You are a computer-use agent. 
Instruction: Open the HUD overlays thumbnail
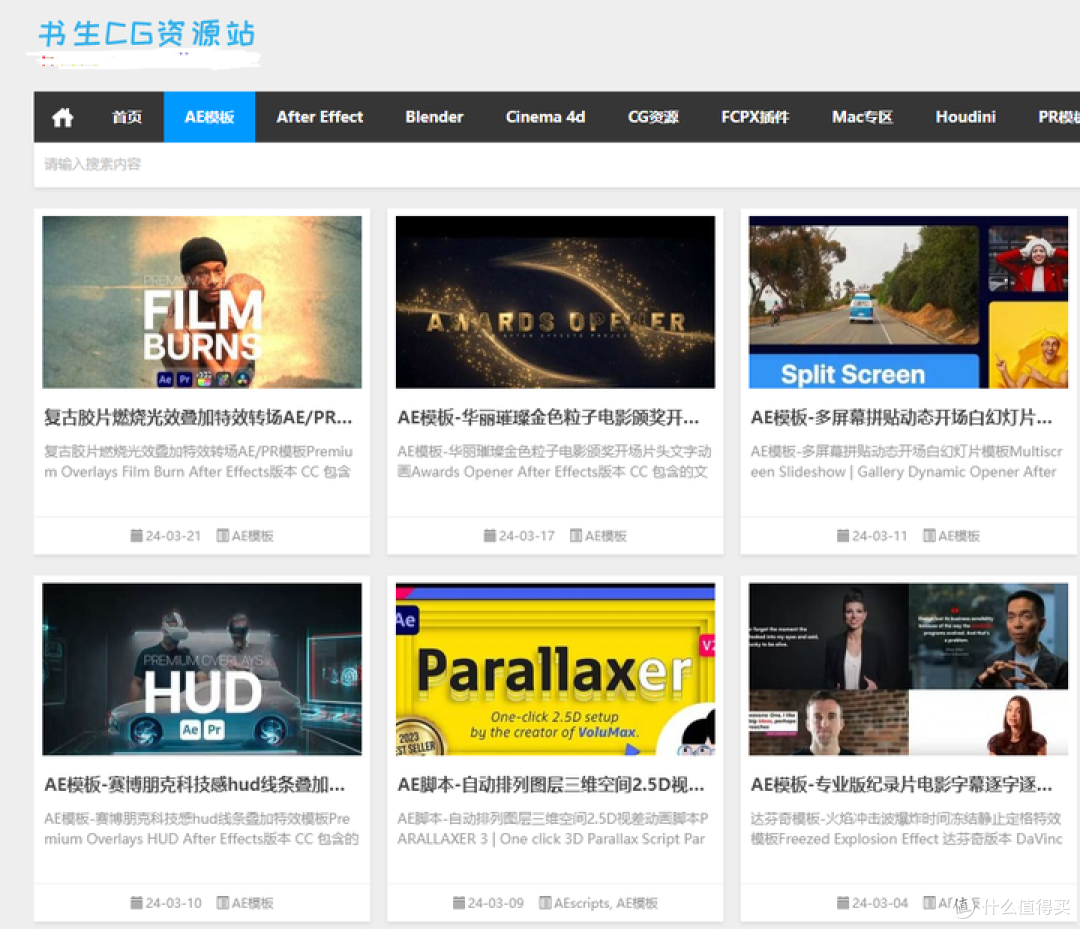click(202, 669)
